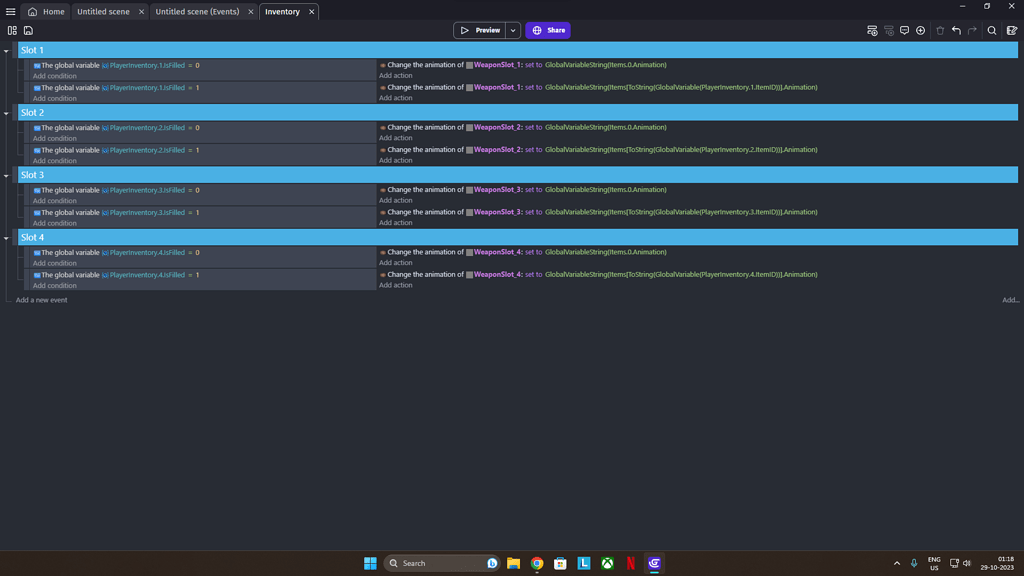Click the Share button
This screenshot has height=576, width=1024.
click(x=548, y=30)
